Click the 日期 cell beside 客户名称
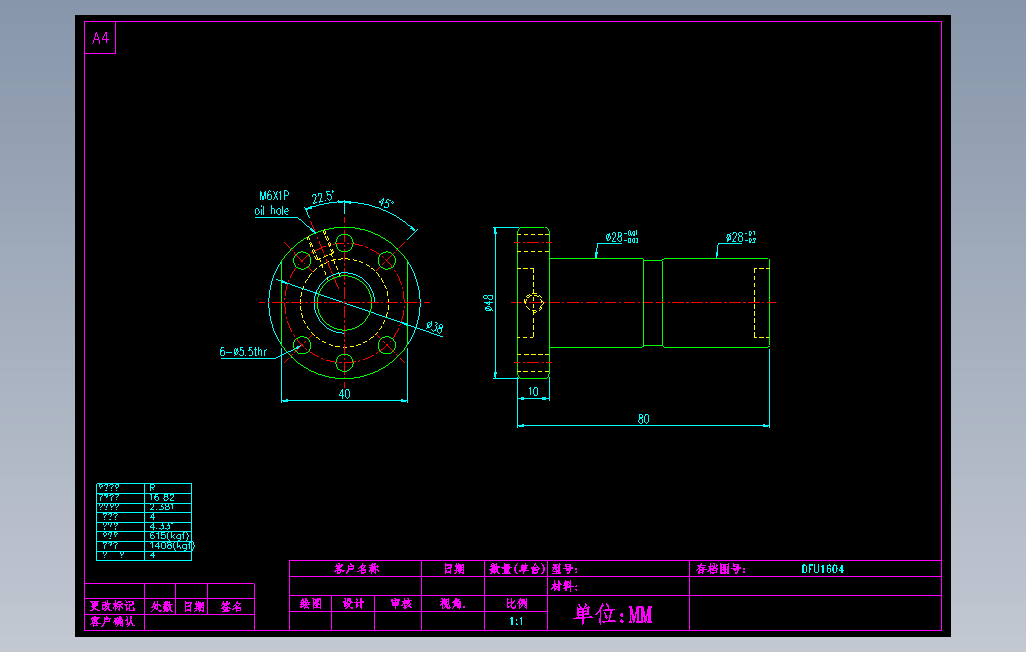 coord(454,569)
